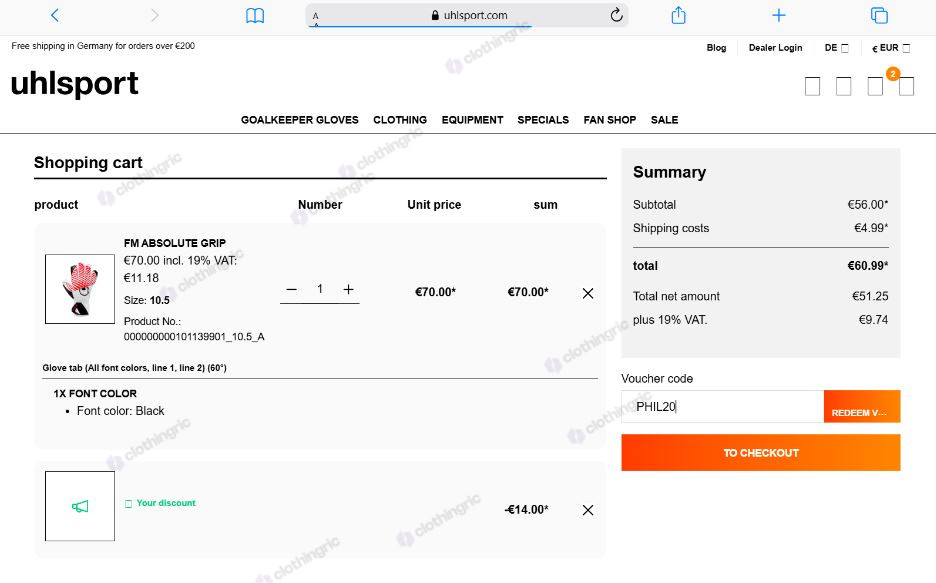Show all tabs with the tabs overview icon
This screenshot has height=583, width=936.
[x=879, y=15]
